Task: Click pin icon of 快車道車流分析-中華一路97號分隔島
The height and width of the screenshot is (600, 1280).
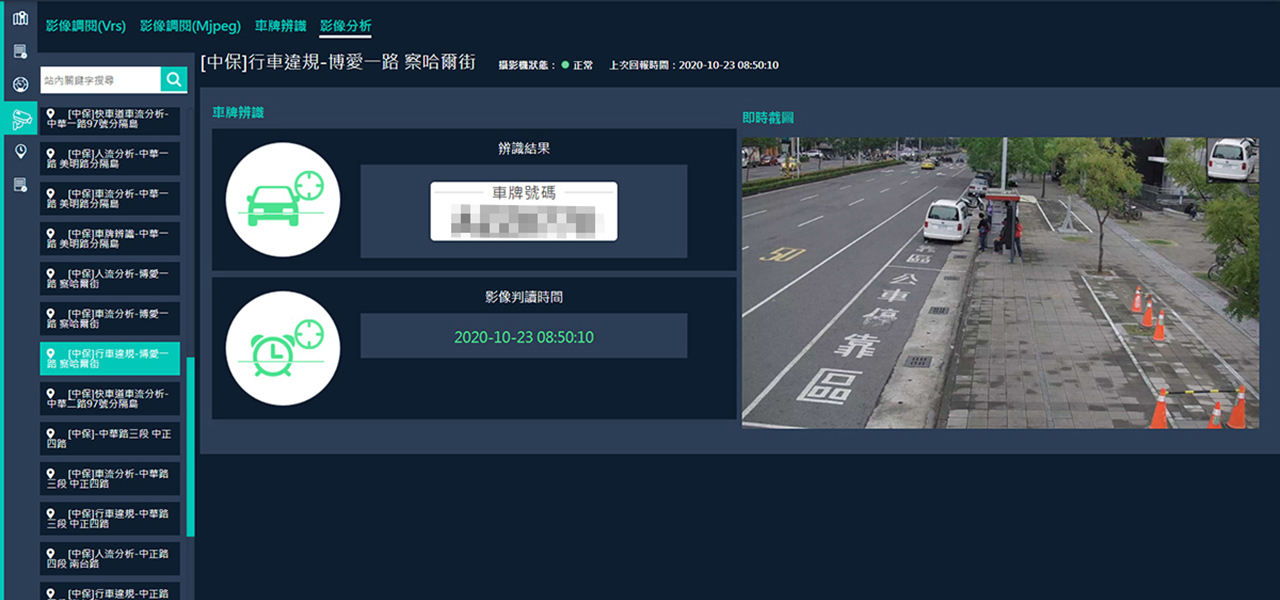Action: pyautogui.click(x=52, y=116)
